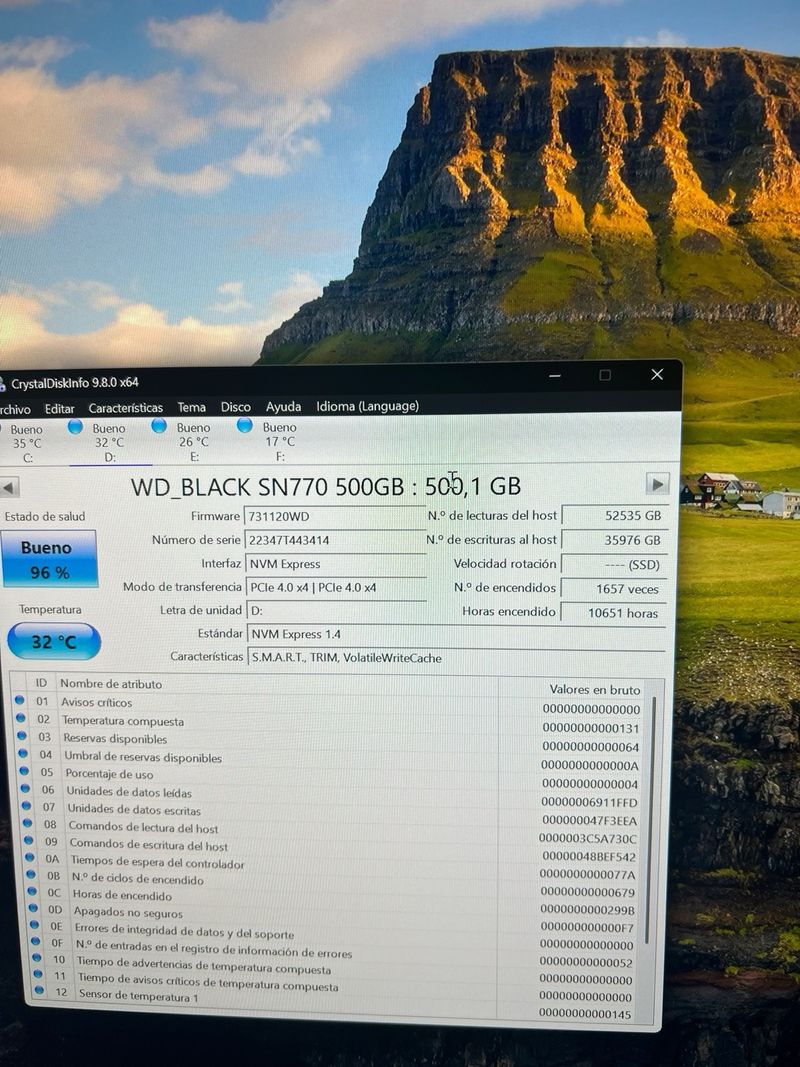Click the Estándar field NVM Express 1.4

(x=456, y=634)
